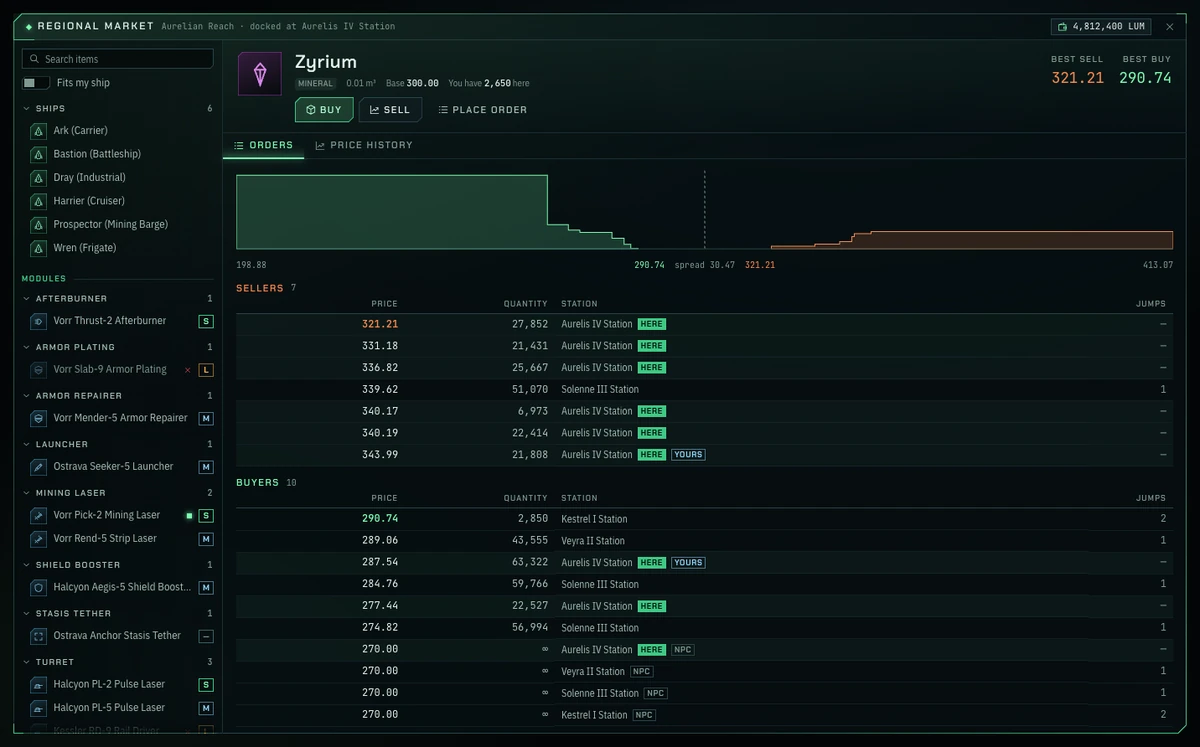Select the 277.44 Aurelis IV Station buy order
The image size is (1200, 747).
coord(704,606)
